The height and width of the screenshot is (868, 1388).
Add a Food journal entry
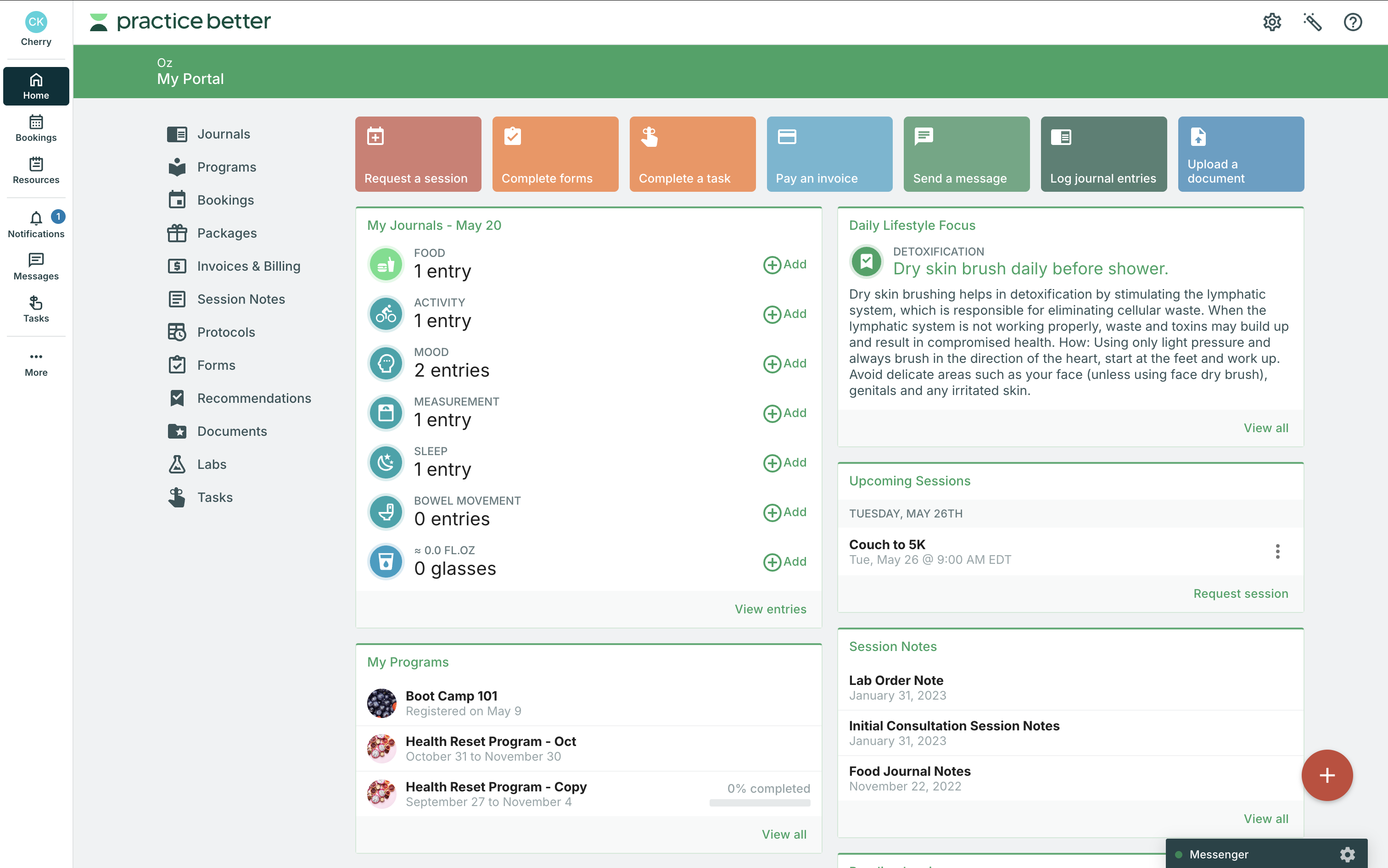click(x=785, y=265)
